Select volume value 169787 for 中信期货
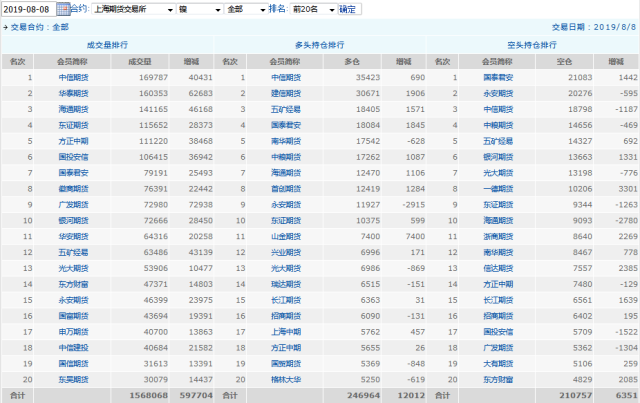 pos(153,78)
